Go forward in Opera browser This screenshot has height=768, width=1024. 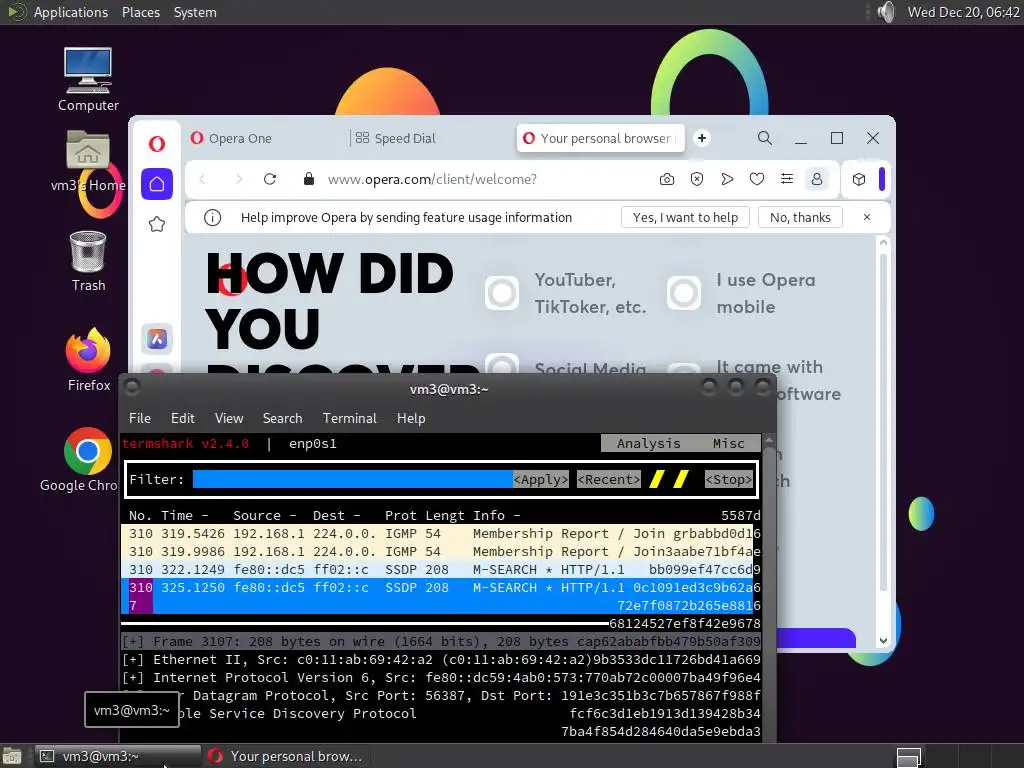coord(238,179)
